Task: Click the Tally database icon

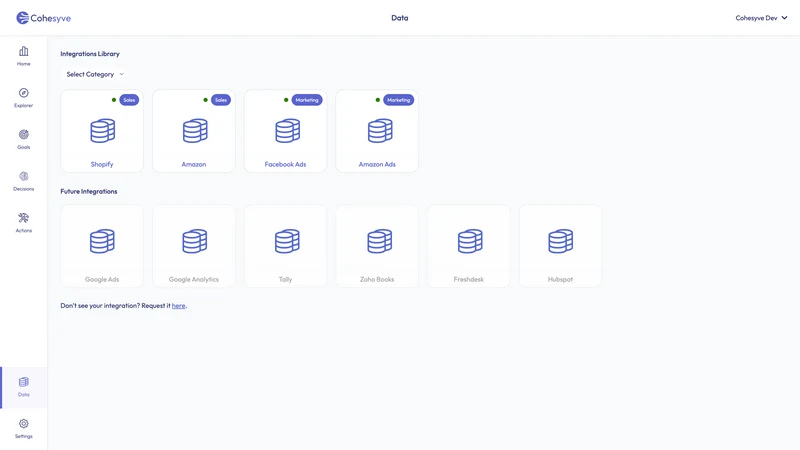Action: (287, 241)
